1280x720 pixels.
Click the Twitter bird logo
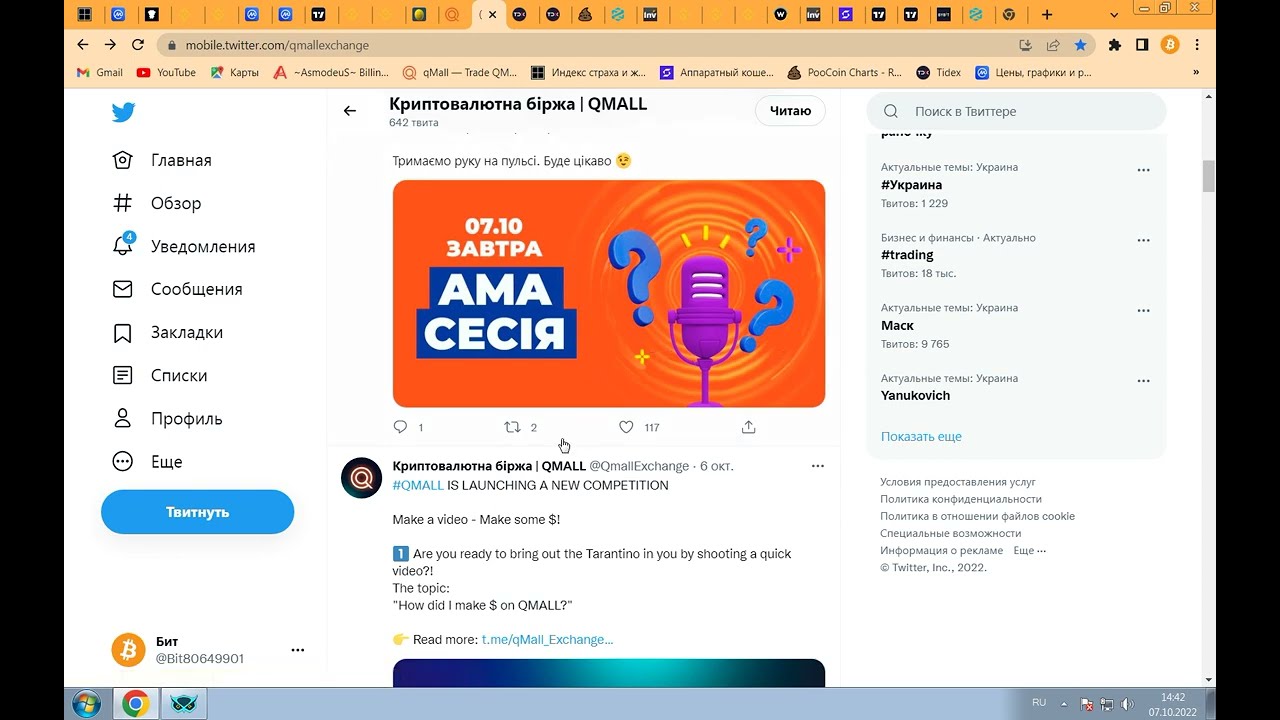[x=123, y=112]
